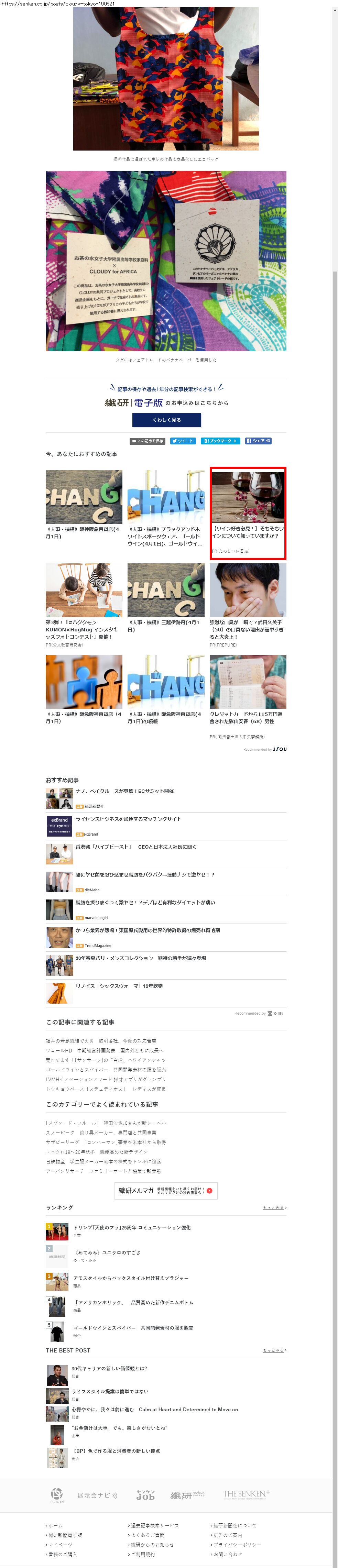Open ranking 5 ゴールドウインとスパイバー thumbnail
This screenshot has height=1568, width=338.
[57, 1332]
